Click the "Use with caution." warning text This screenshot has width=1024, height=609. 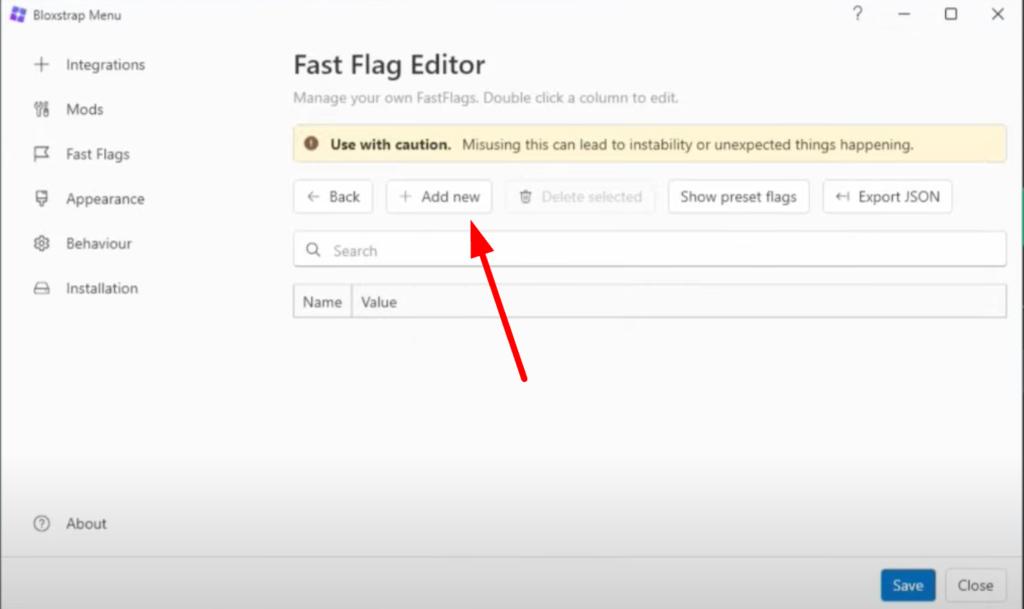tap(391, 144)
